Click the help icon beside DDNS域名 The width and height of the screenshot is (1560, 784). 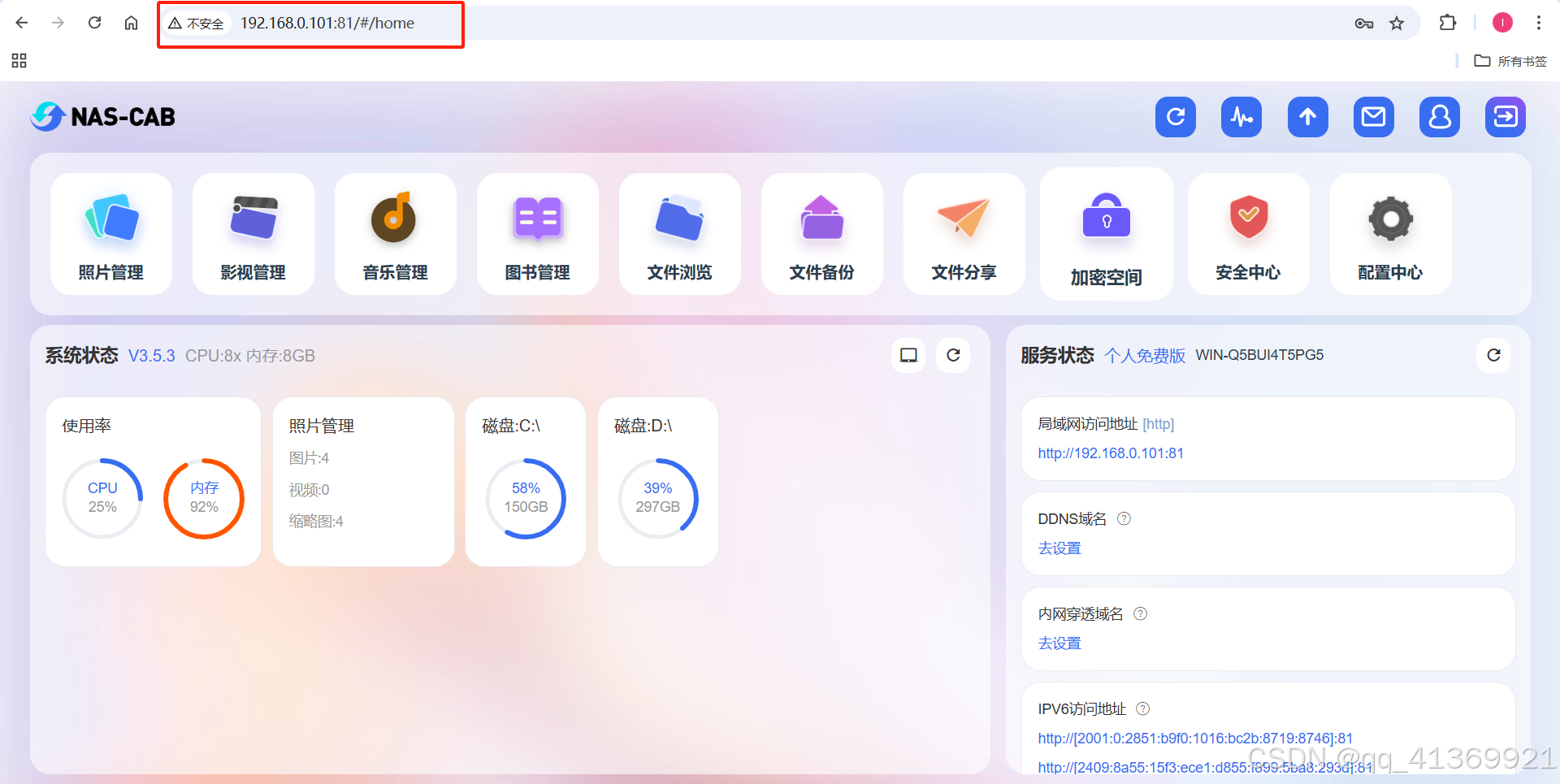point(1124,518)
